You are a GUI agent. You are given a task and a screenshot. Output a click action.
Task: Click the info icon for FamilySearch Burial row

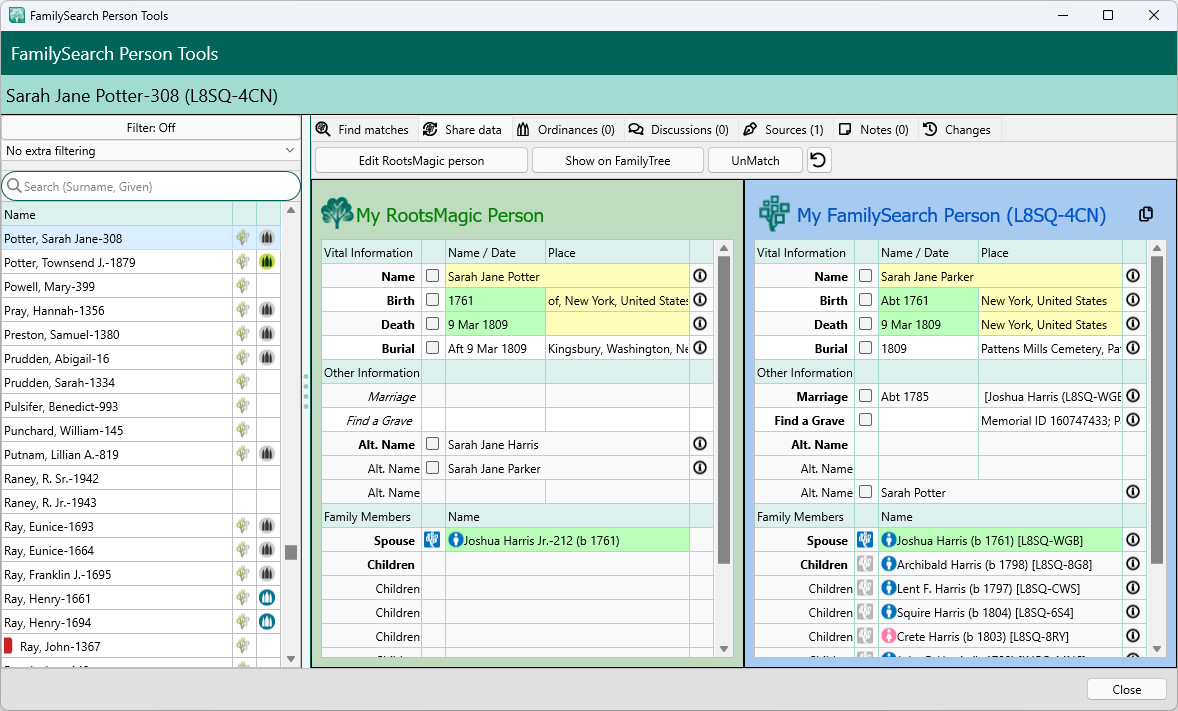[1133, 349]
